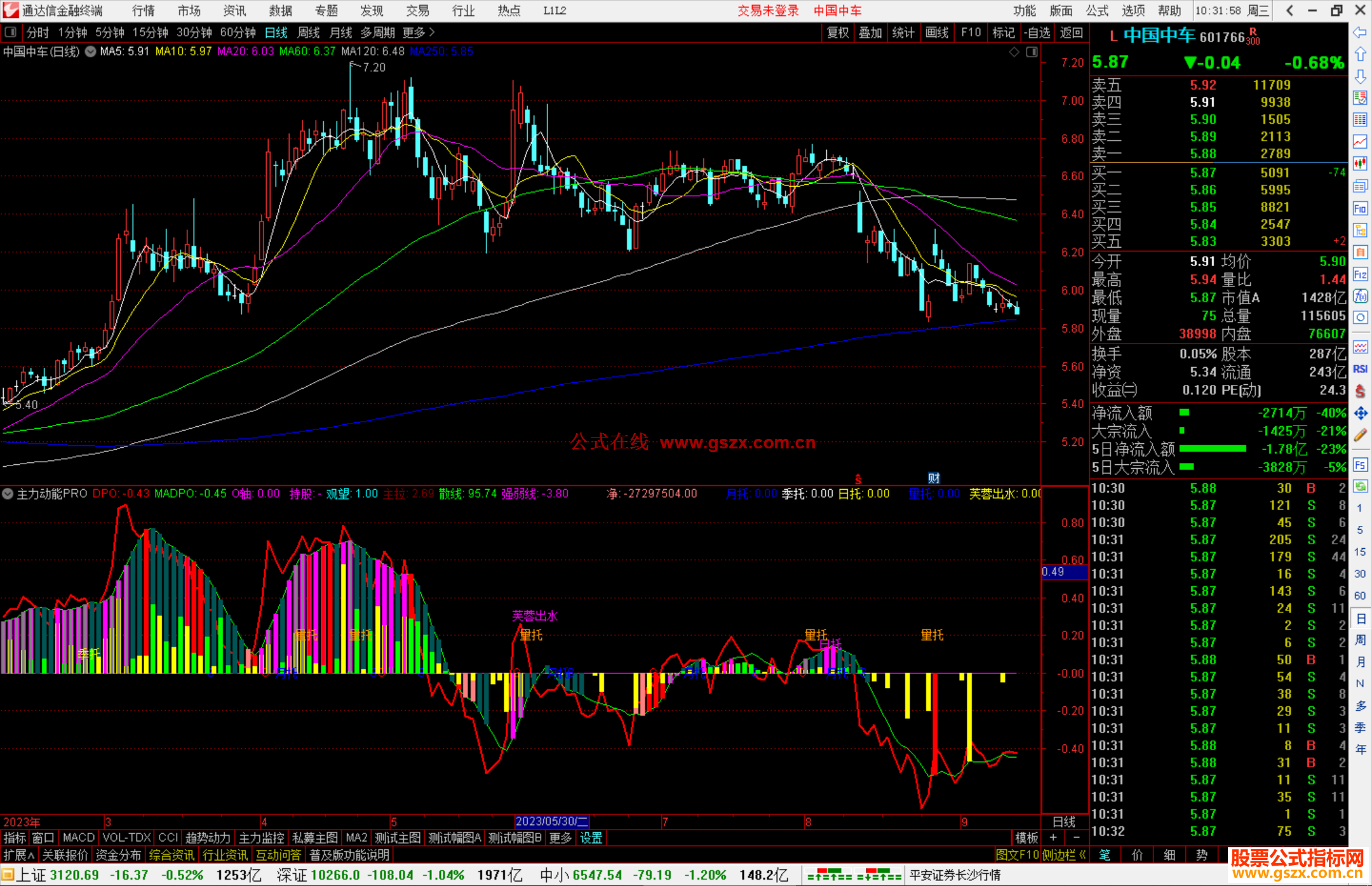Click the four-way move arrows icon

(x=1360, y=413)
